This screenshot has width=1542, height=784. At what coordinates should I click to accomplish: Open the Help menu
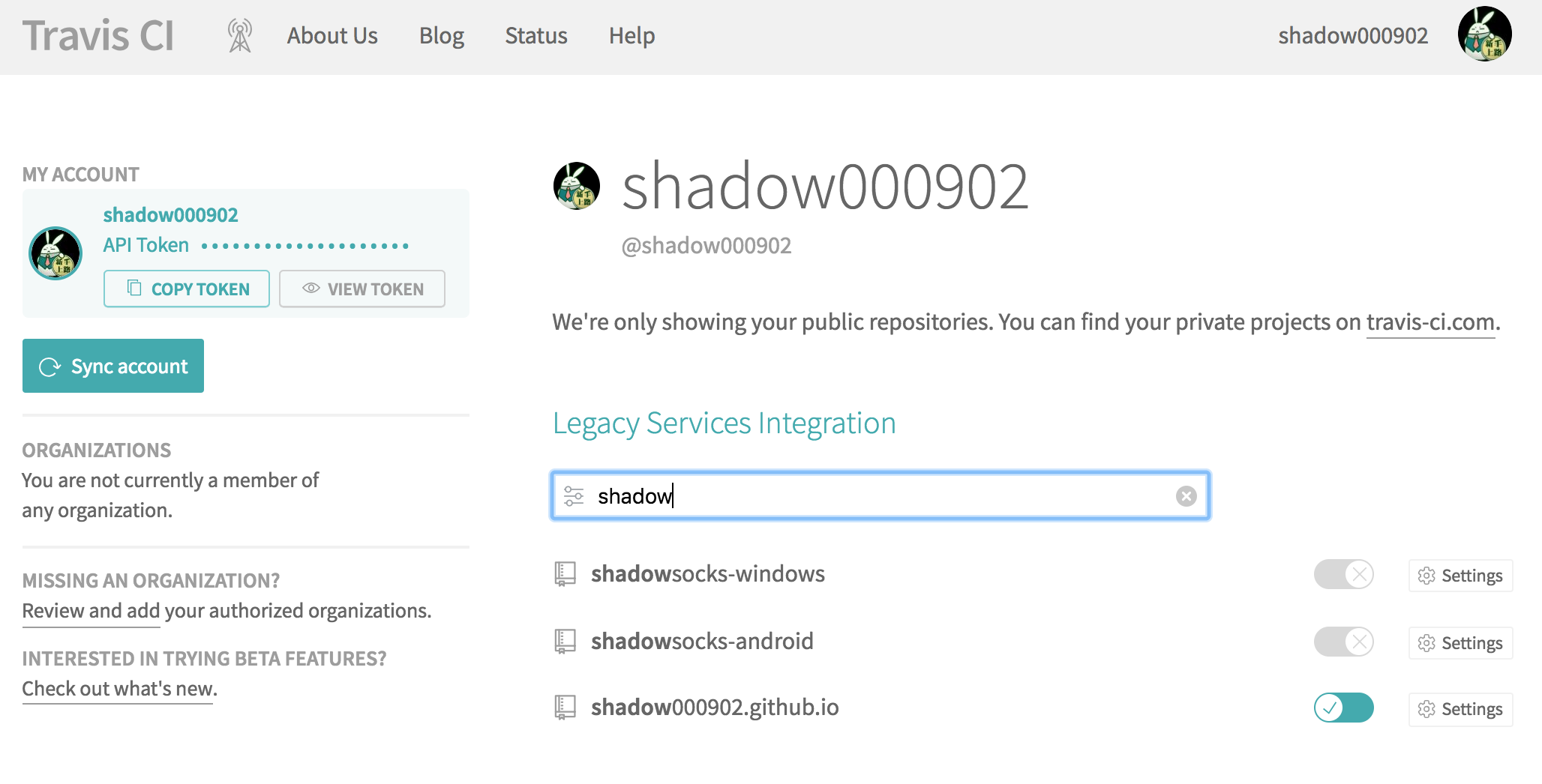(631, 35)
